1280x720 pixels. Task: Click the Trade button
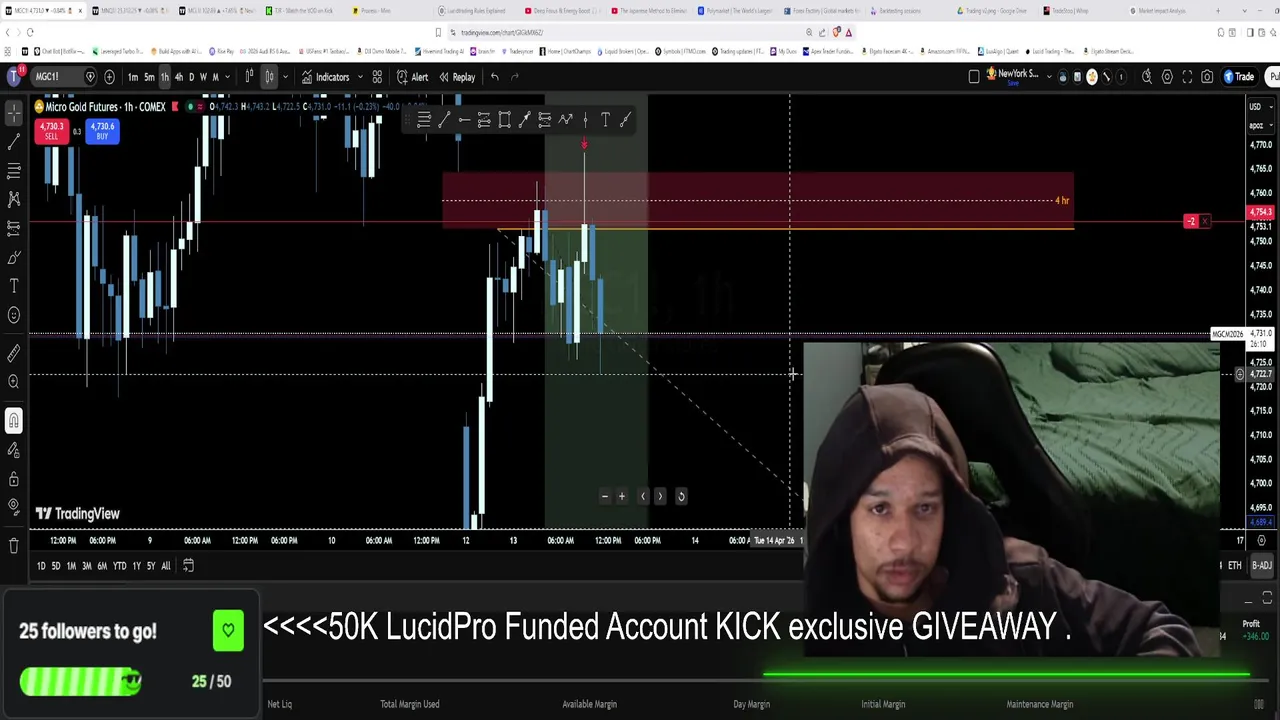1240,77
